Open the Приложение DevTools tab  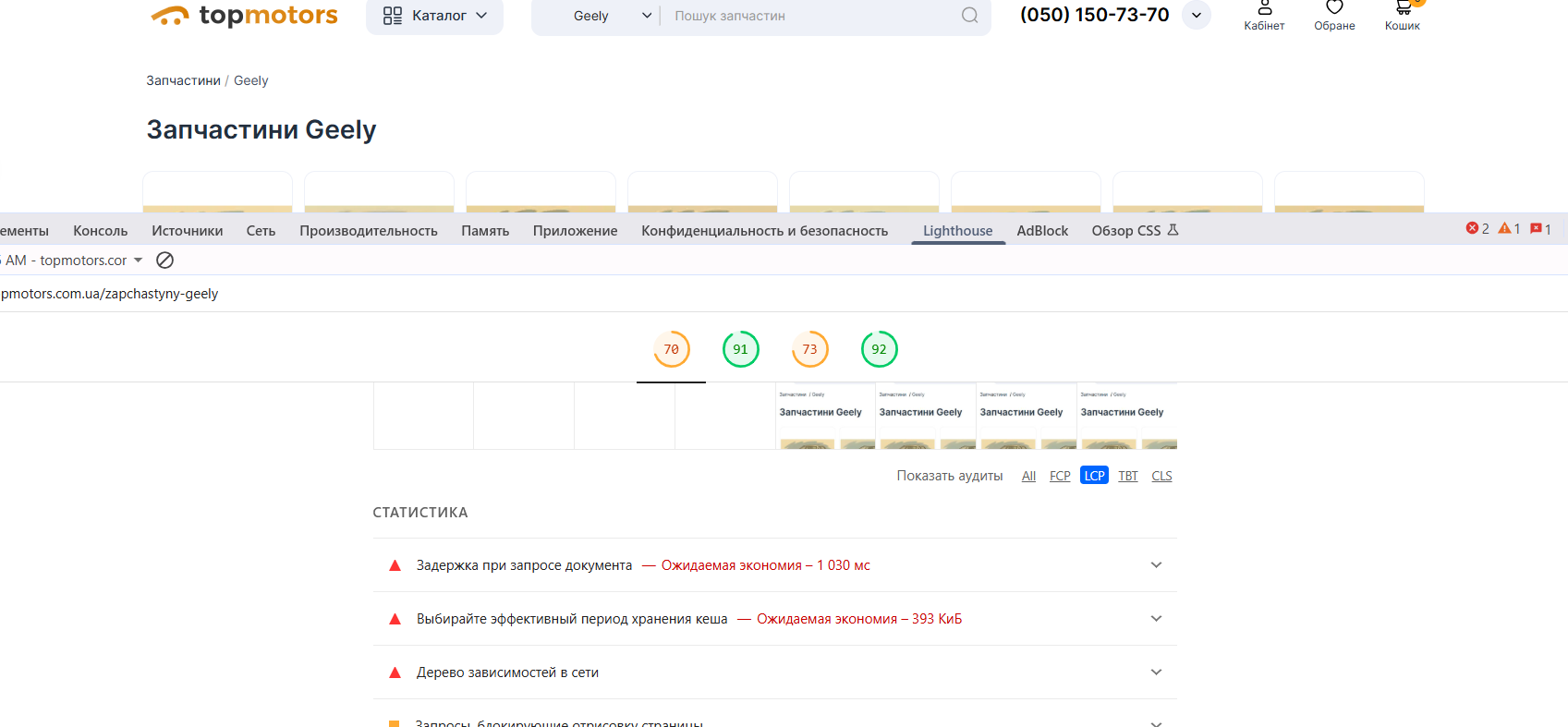pyautogui.click(x=575, y=231)
